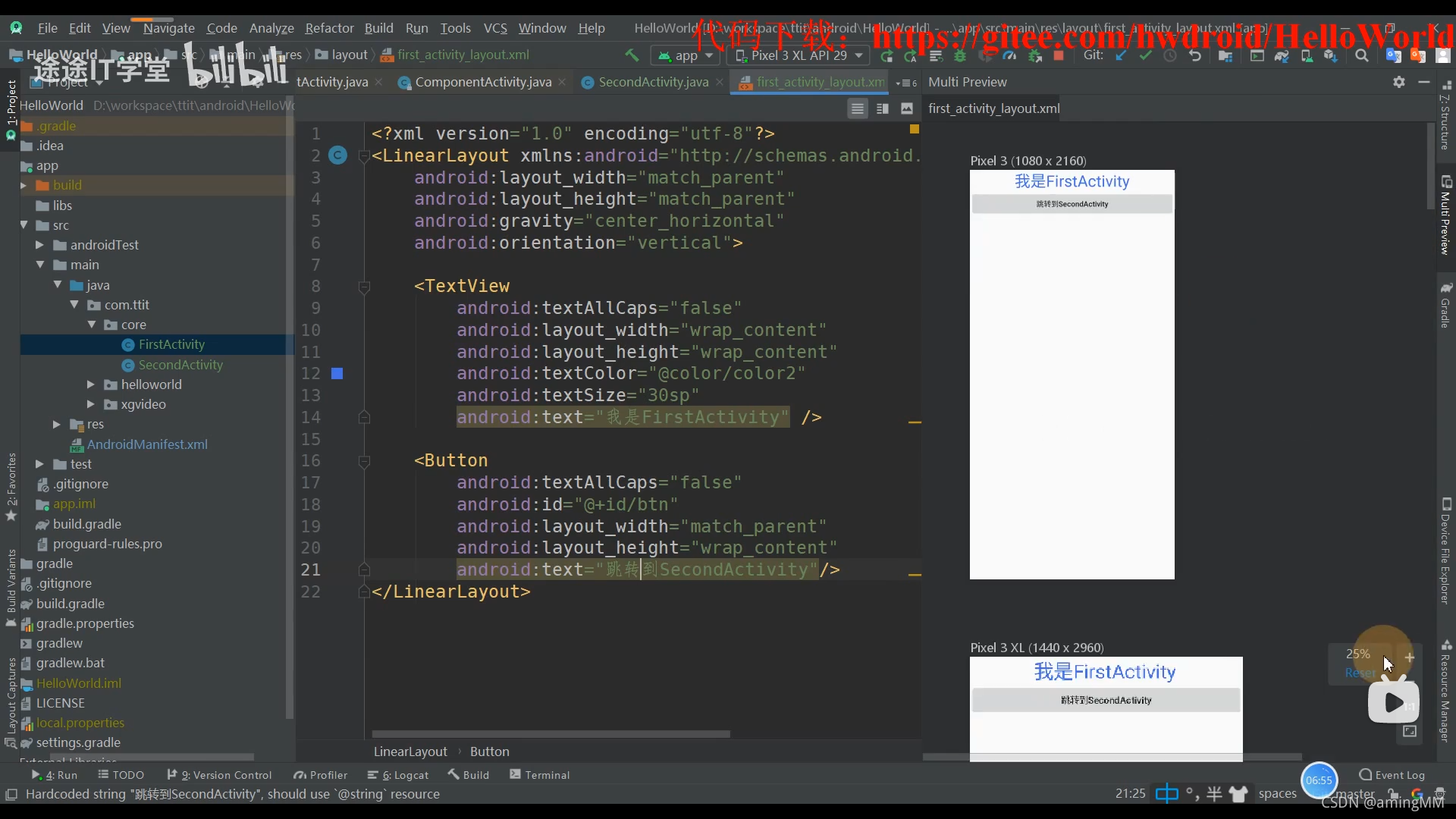This screenshot has height=819, width=1456.
Task: Collapse the core package node
Action: tap(92, 325)
